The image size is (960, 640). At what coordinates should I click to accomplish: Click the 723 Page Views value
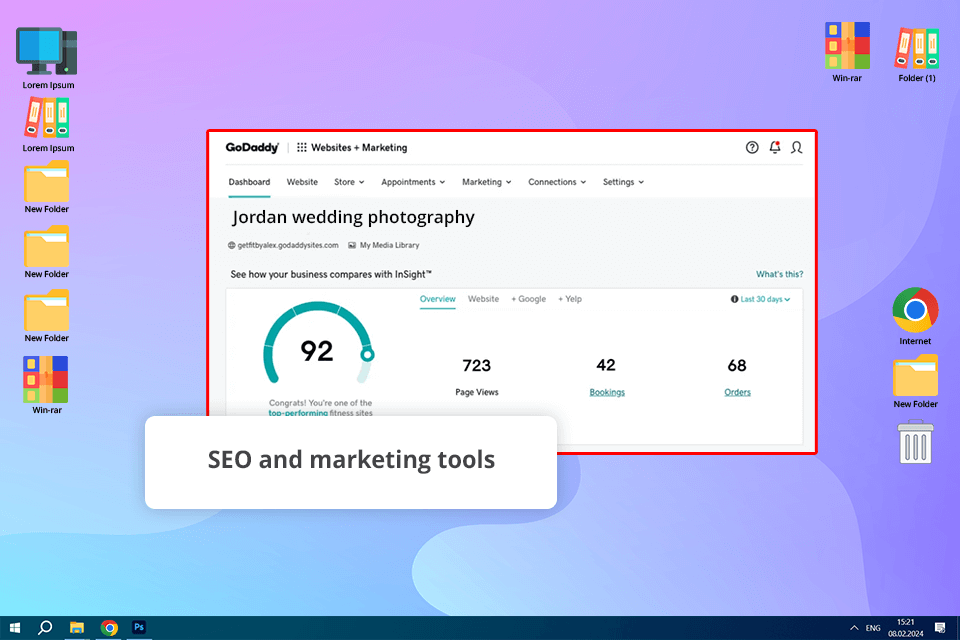476,366
